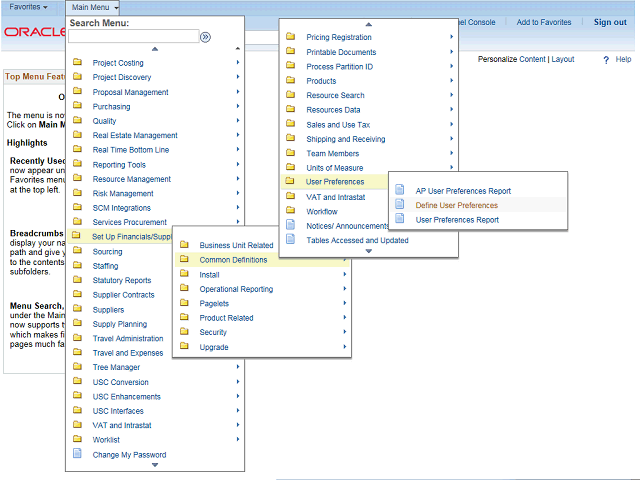Click the Oracle logo

click(x=34, y=31)
